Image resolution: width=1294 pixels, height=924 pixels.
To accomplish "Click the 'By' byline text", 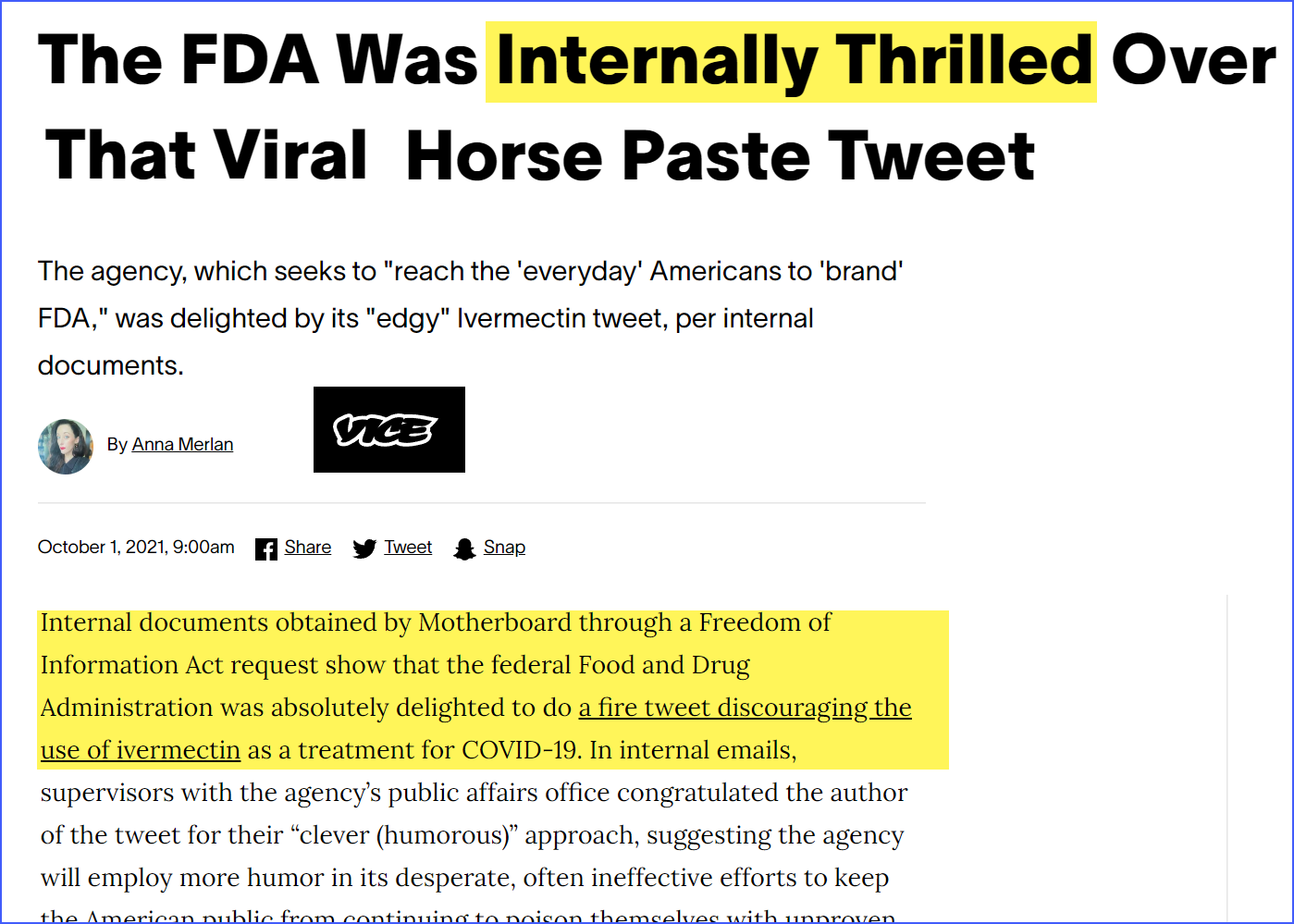I will click(x=117, y=445).
